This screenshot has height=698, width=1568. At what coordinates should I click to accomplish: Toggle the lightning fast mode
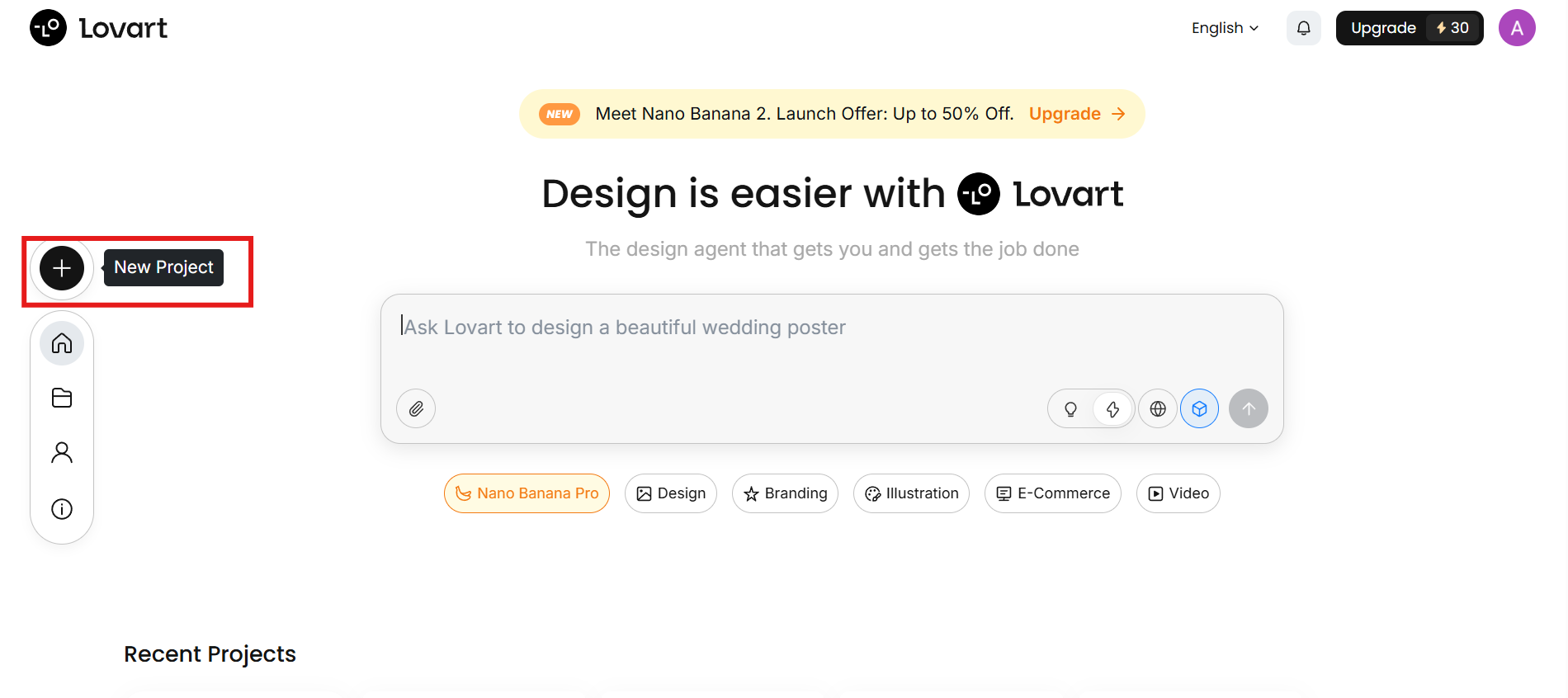pos(1112,408)
